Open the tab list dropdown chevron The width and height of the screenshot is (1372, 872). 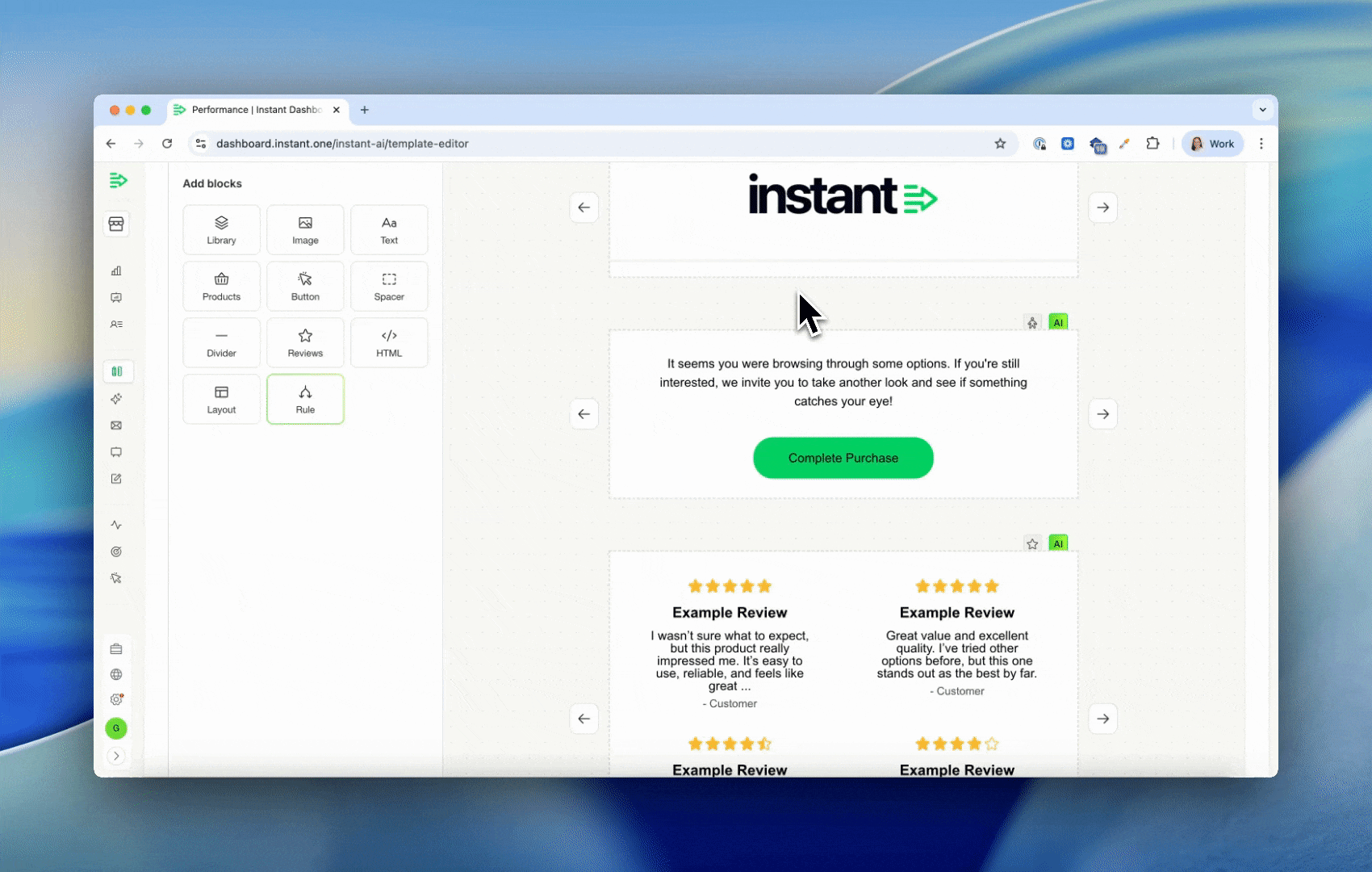click(x=1262, y=110)
